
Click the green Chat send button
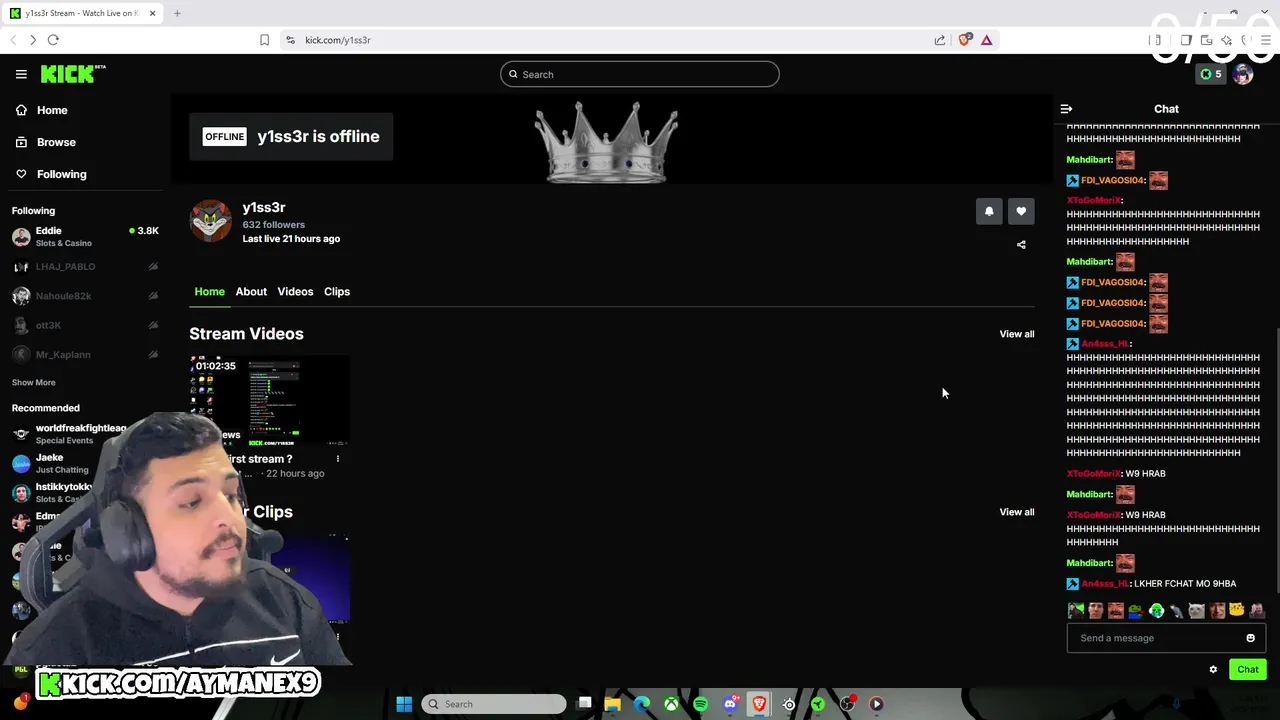tap(1247, 670)
